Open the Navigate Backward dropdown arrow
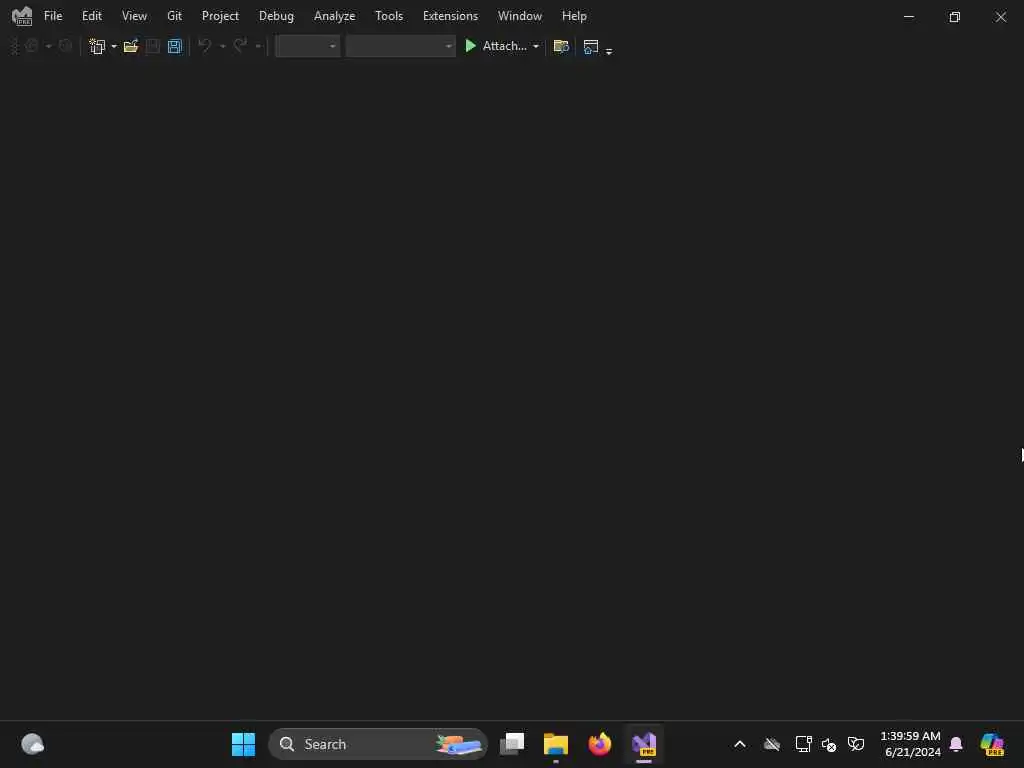1024x768 pixels. click(x=48, y=46)
